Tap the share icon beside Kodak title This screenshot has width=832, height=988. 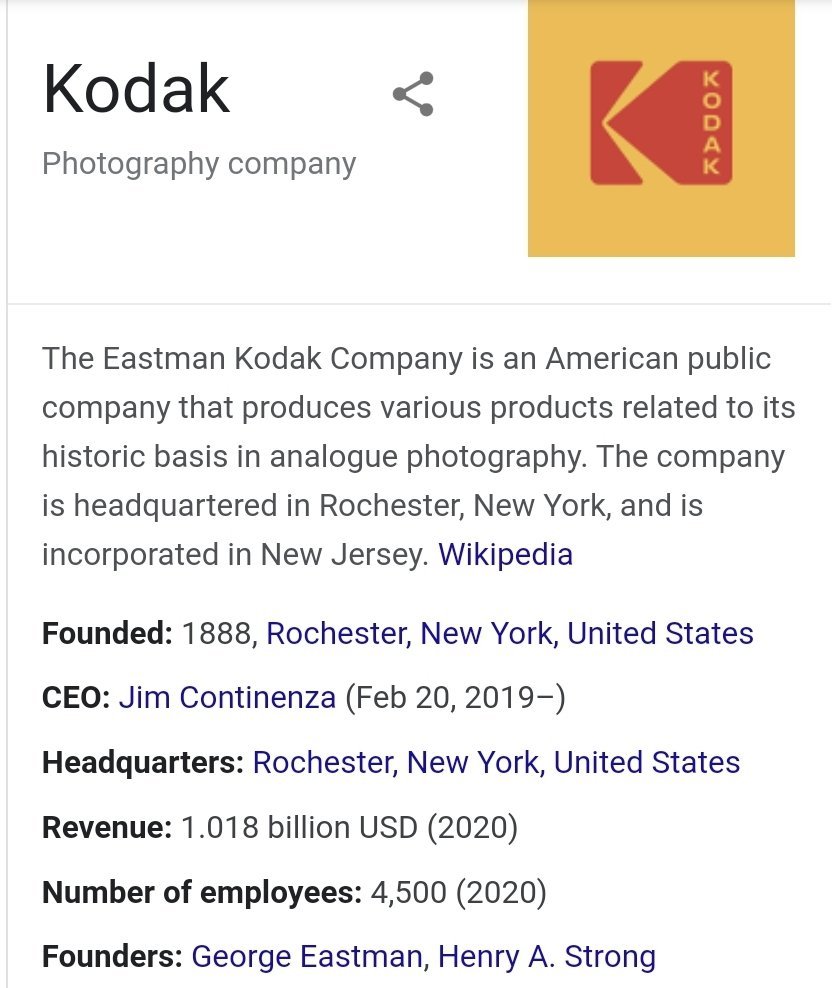tap(413, 94)
